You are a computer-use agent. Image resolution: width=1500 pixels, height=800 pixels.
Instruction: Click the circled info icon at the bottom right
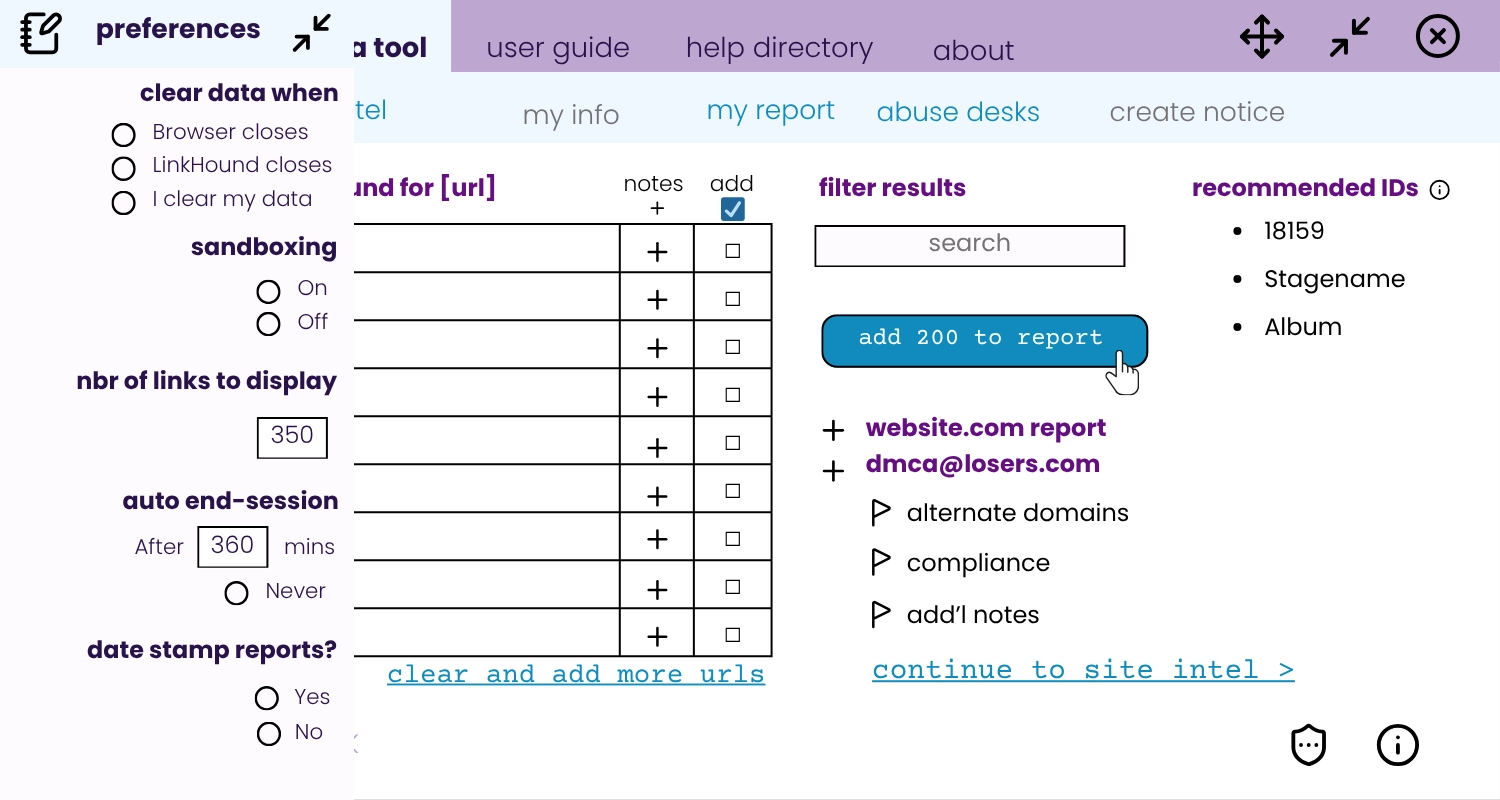tap(1398, 745)
